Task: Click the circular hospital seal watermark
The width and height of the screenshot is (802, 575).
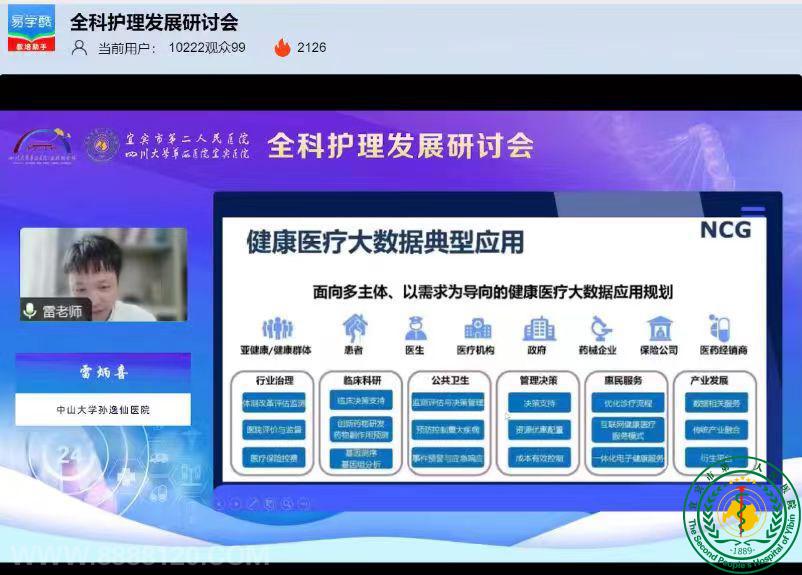Action: pos(741,513)
